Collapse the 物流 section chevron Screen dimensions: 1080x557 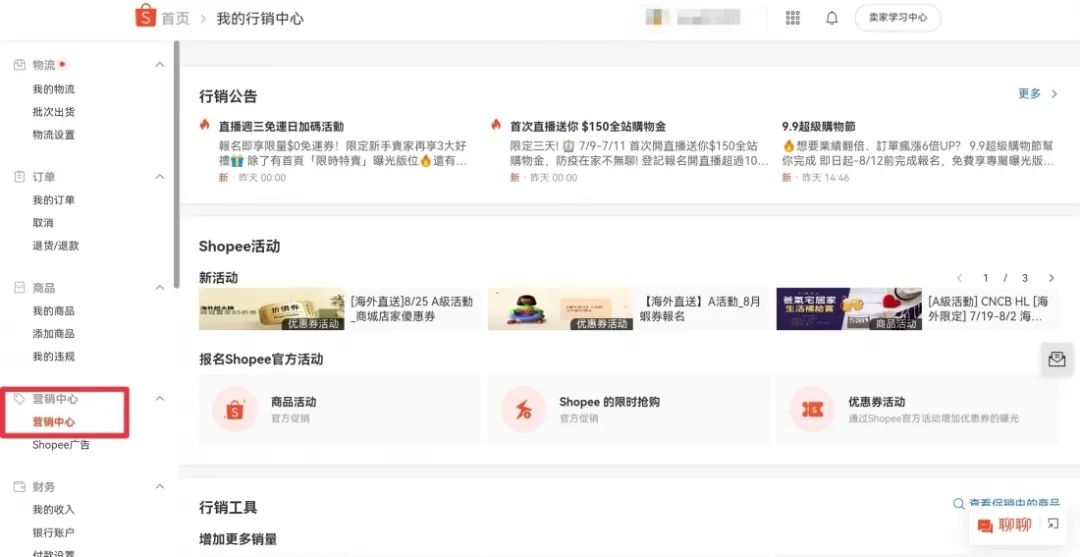point(160,65)
